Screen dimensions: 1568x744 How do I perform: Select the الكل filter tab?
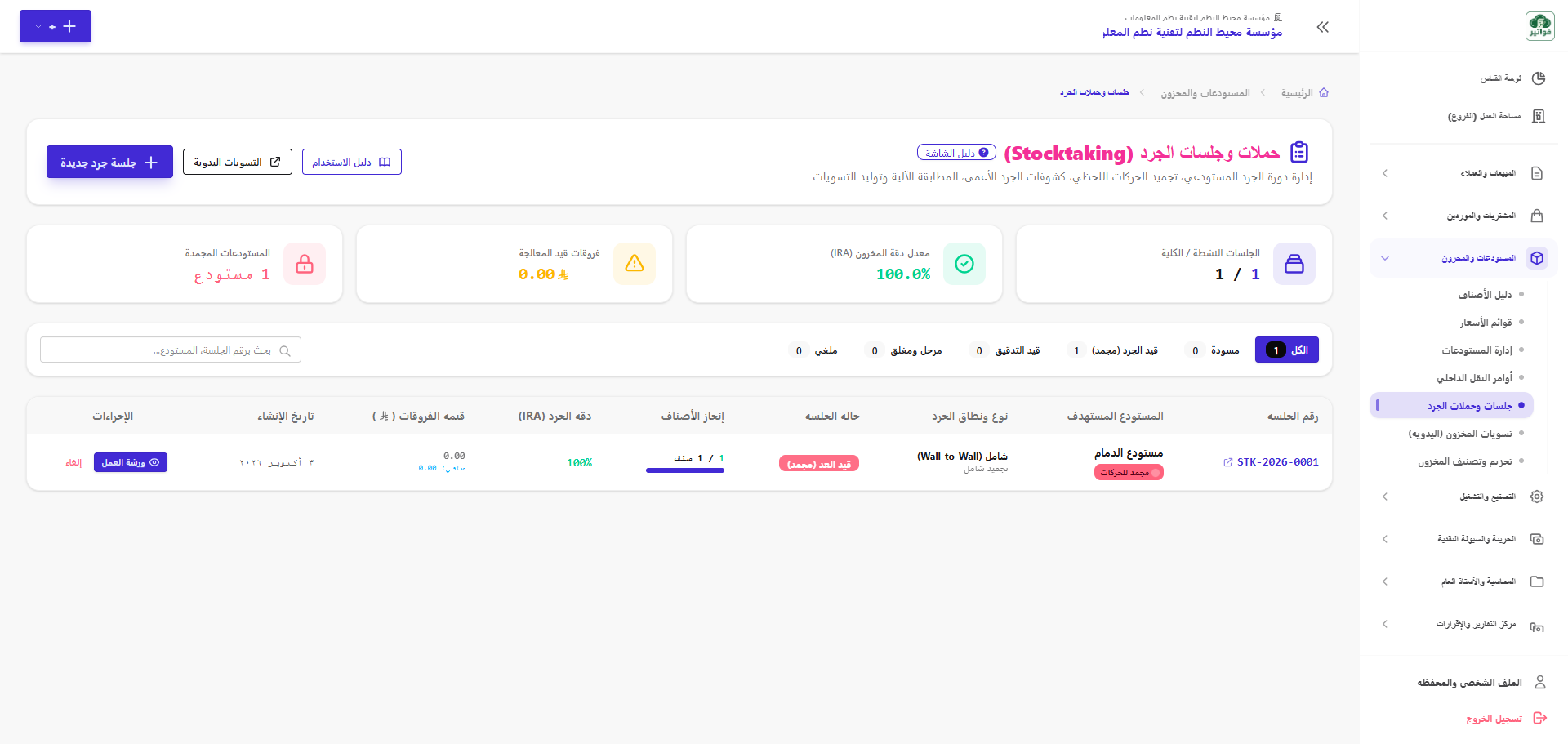[x=1287, y=350]
